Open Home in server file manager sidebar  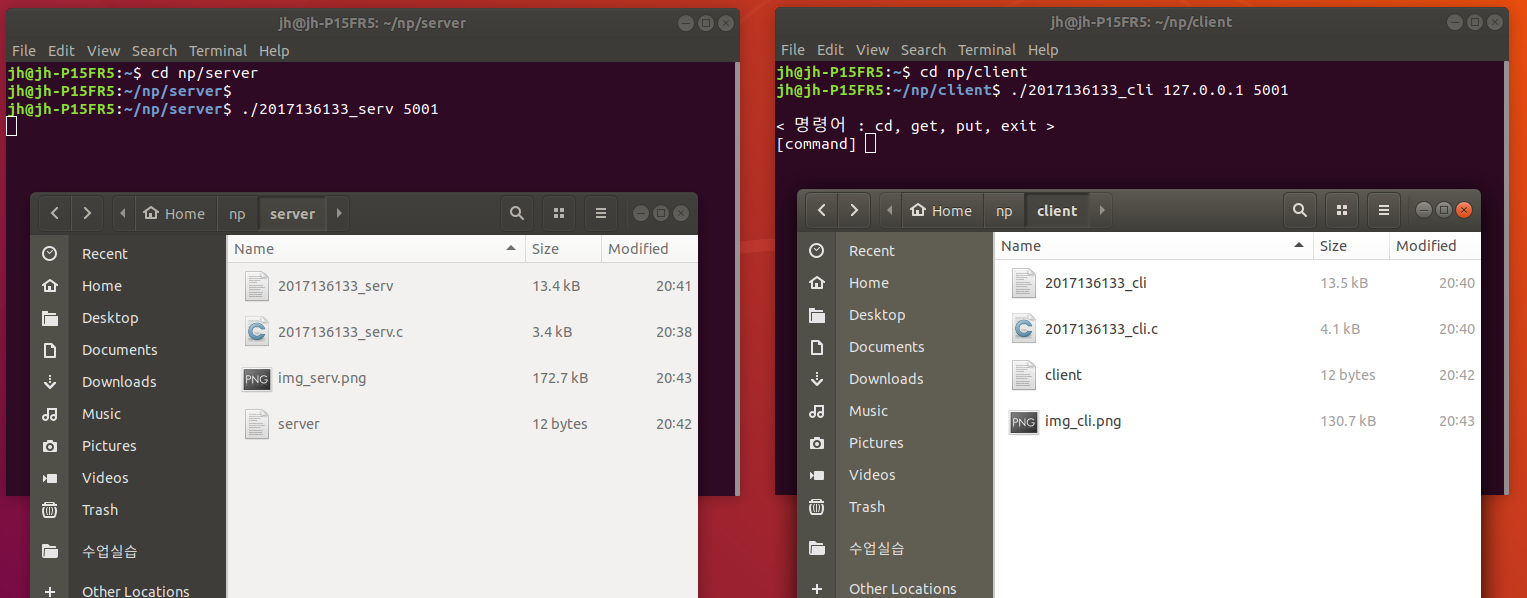[128, 286]
